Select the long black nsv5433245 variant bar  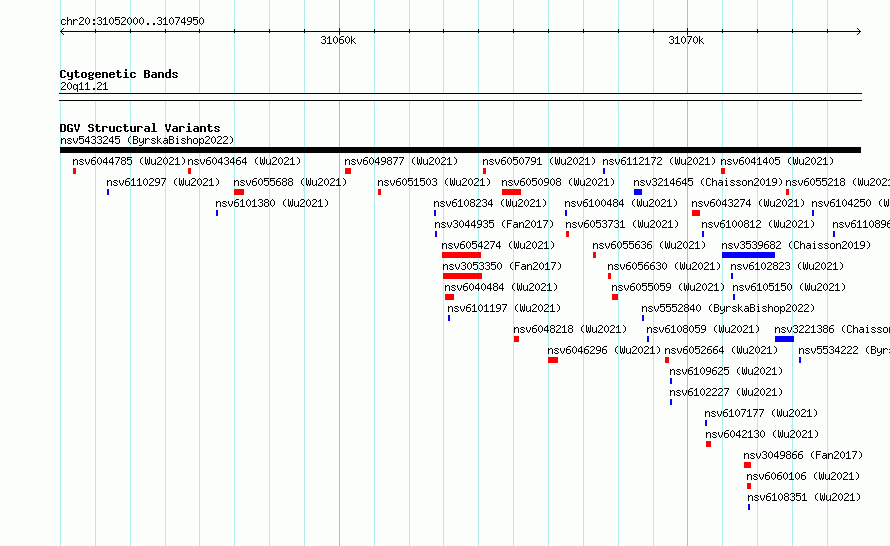click(460, 150)
